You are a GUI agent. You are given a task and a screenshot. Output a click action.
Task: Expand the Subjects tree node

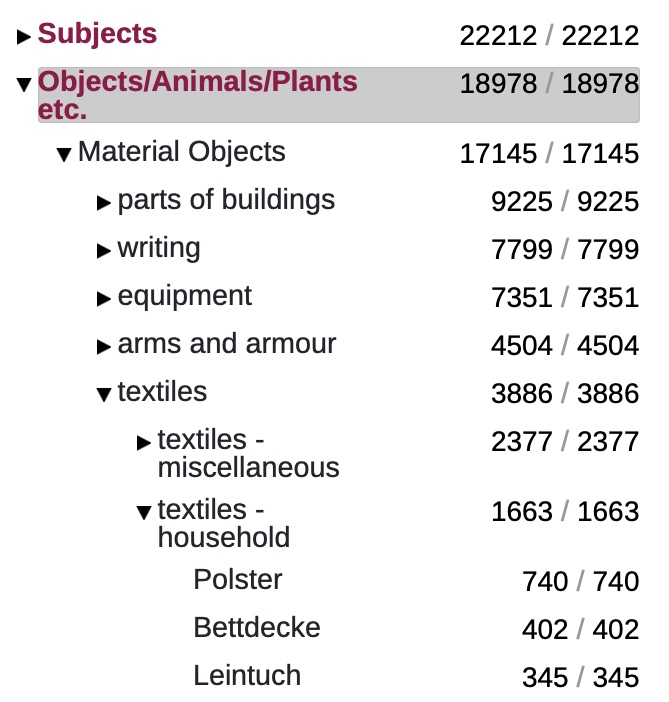(25, 37)
